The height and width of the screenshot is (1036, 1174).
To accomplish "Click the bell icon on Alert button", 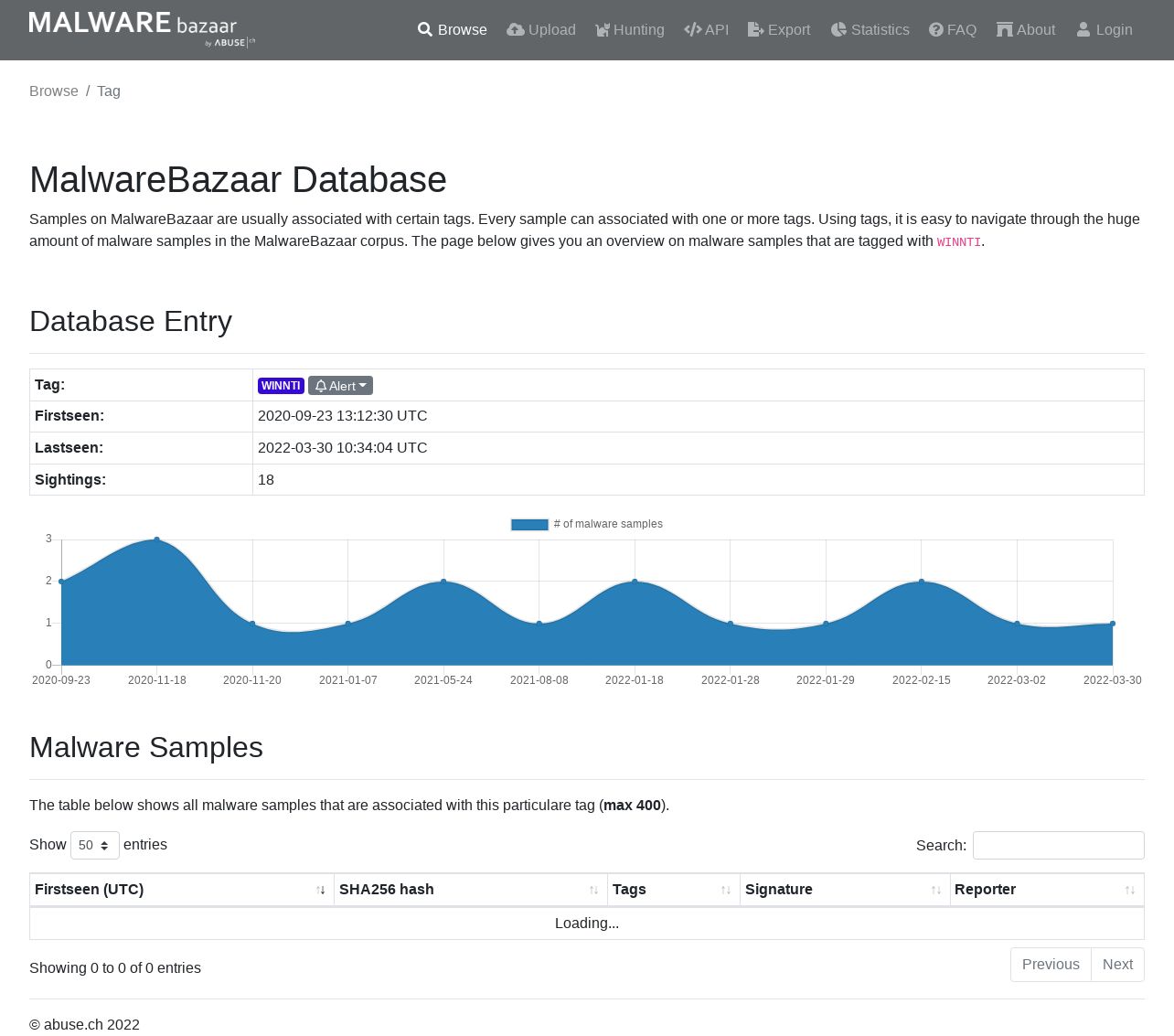I will 321,386.
